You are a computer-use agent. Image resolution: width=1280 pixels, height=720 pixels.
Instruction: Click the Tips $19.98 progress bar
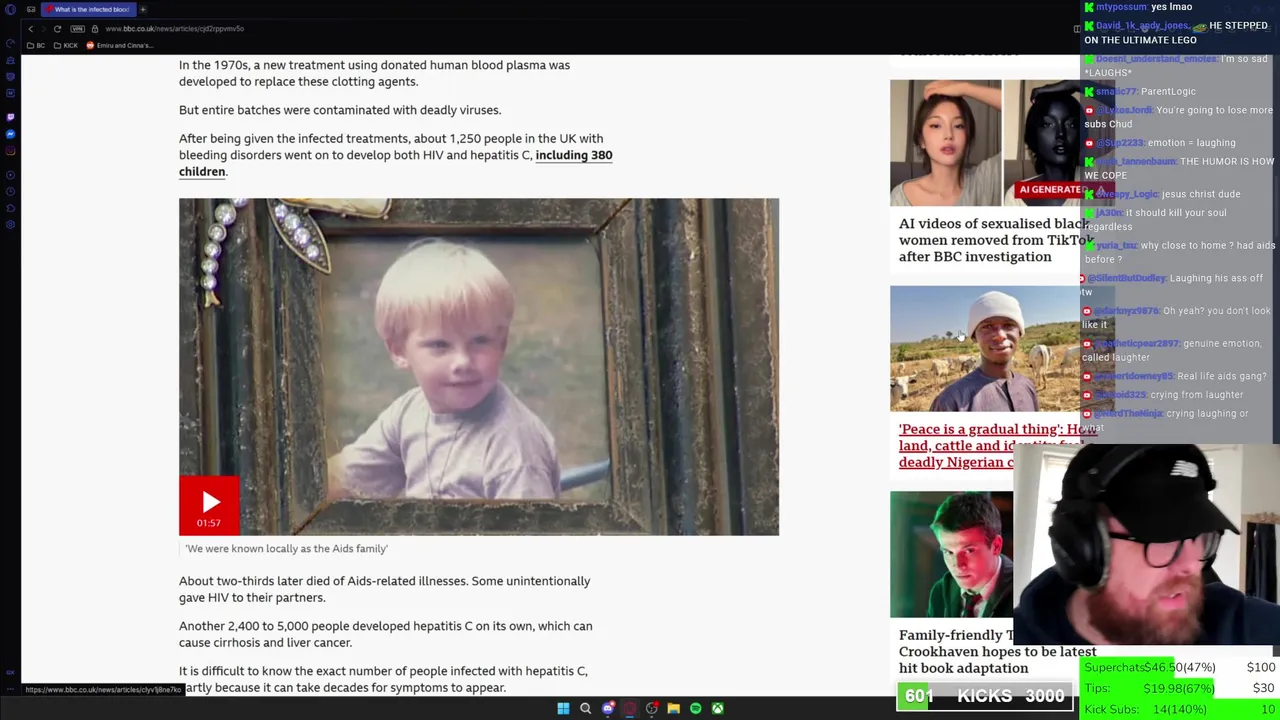(x=1180, y=688)
